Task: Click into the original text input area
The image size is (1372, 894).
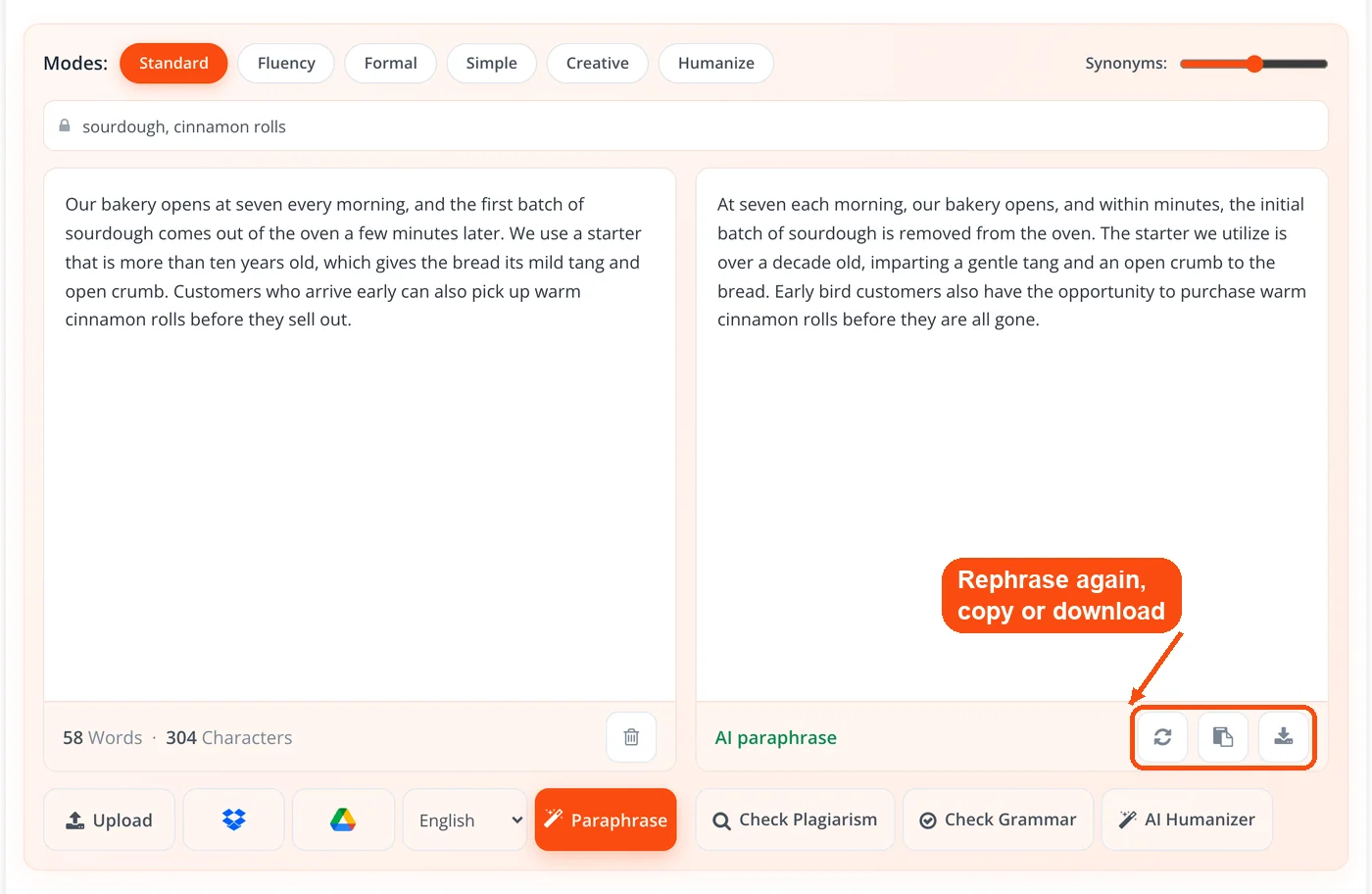Action: coord(360,435)
